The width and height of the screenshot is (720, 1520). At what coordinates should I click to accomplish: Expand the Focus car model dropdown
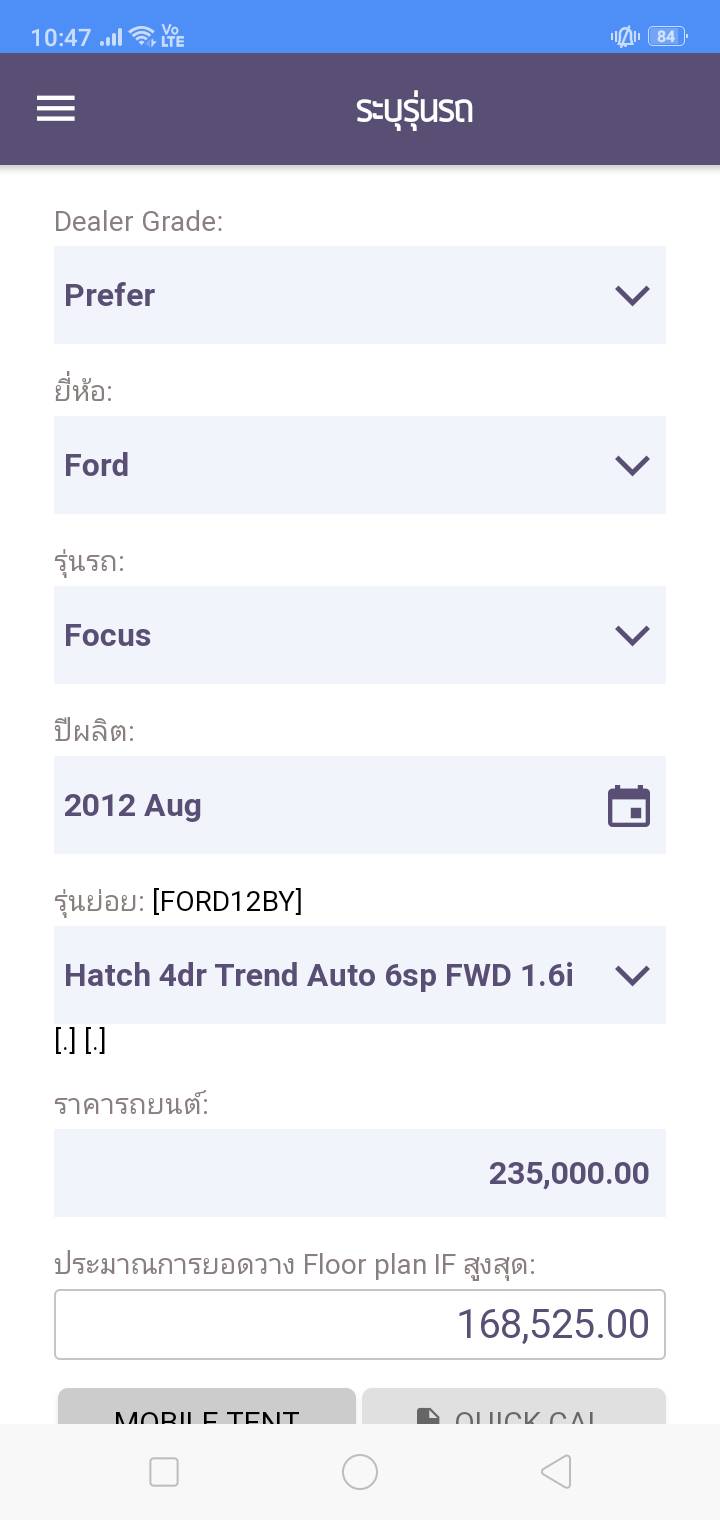click(x=360, y=635)
